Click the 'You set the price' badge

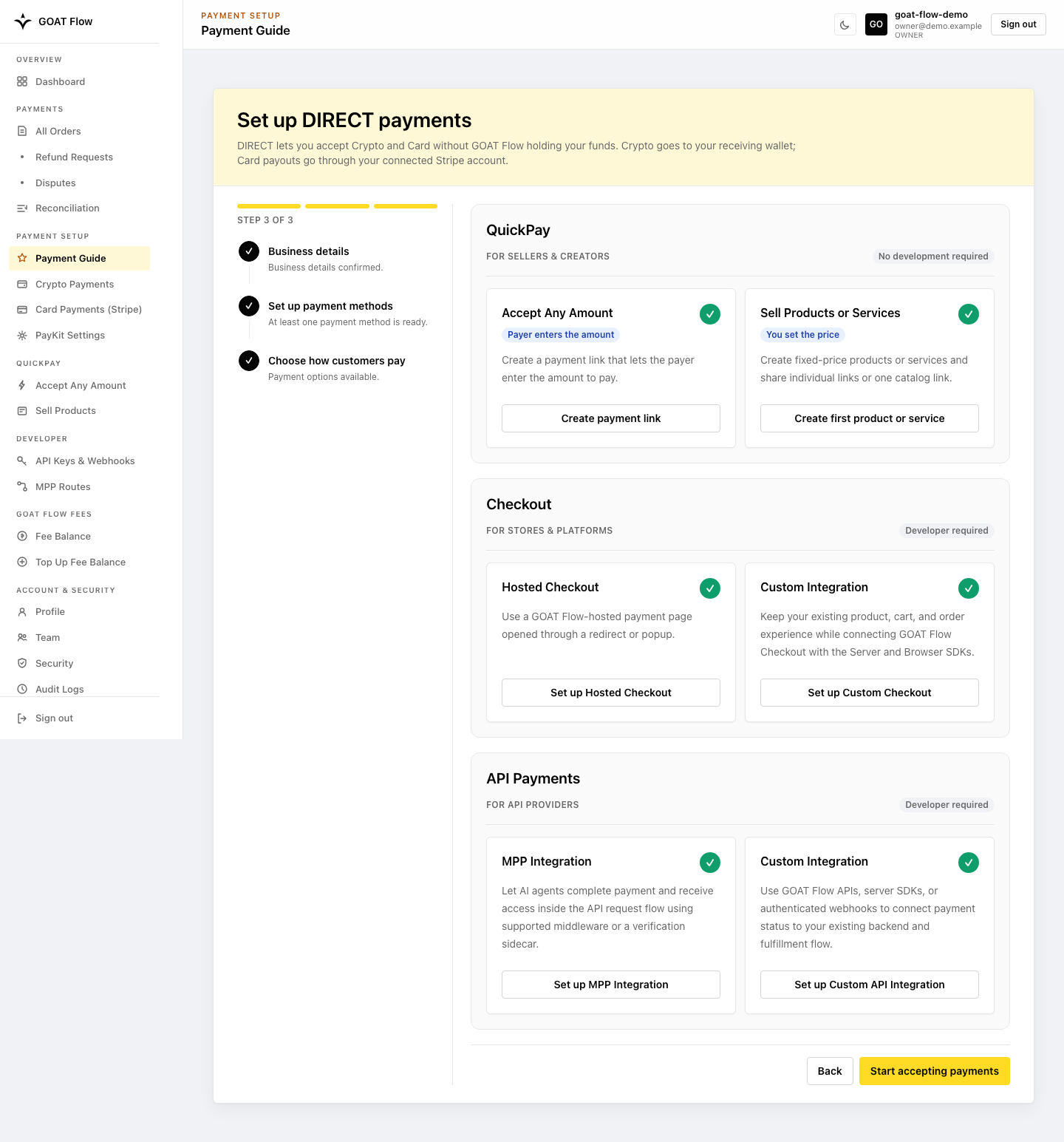click(802, 335)
